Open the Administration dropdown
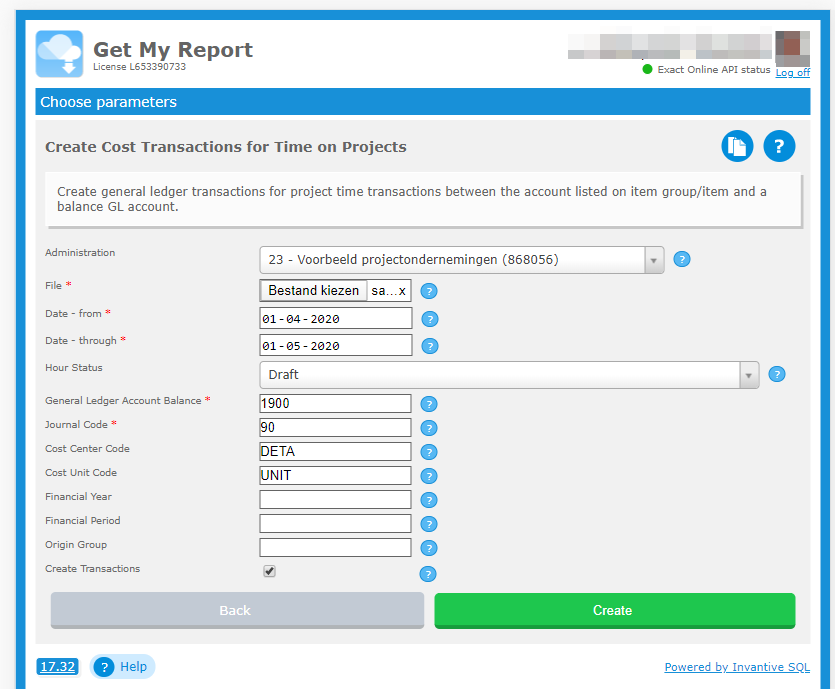 click(462, 260)
